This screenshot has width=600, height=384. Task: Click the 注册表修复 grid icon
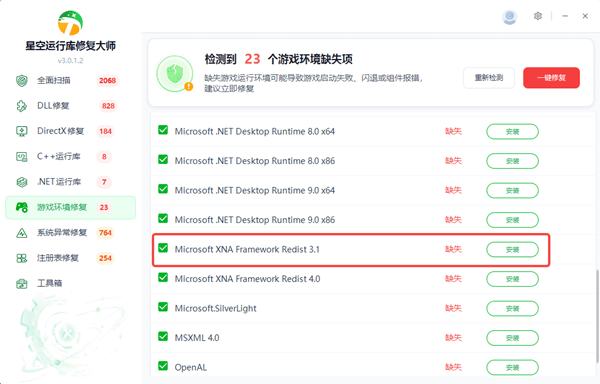pos(22,258)
